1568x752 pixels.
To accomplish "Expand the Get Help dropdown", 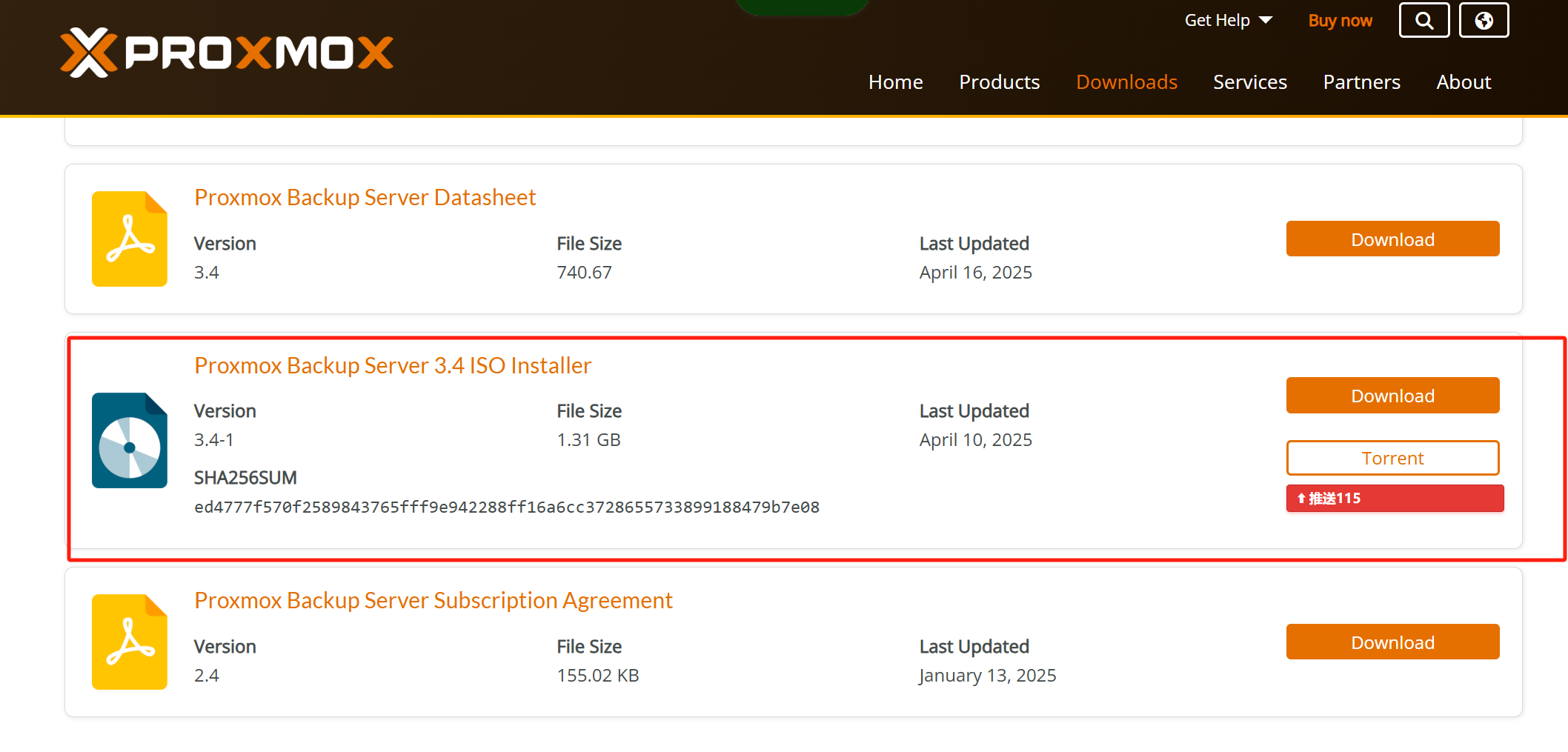I will tap(1228, 20).
